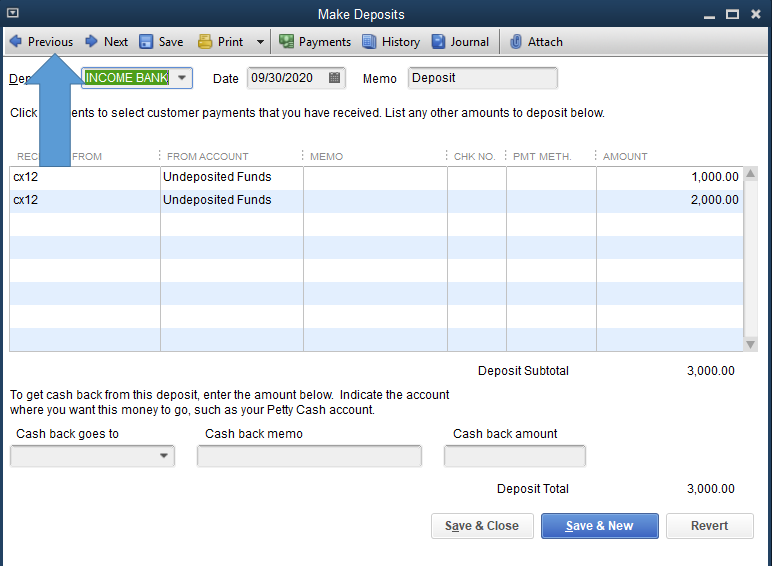Click the 1,000.00 amount cell
This screenshot has height=566, width=772.
click(670, 177)
